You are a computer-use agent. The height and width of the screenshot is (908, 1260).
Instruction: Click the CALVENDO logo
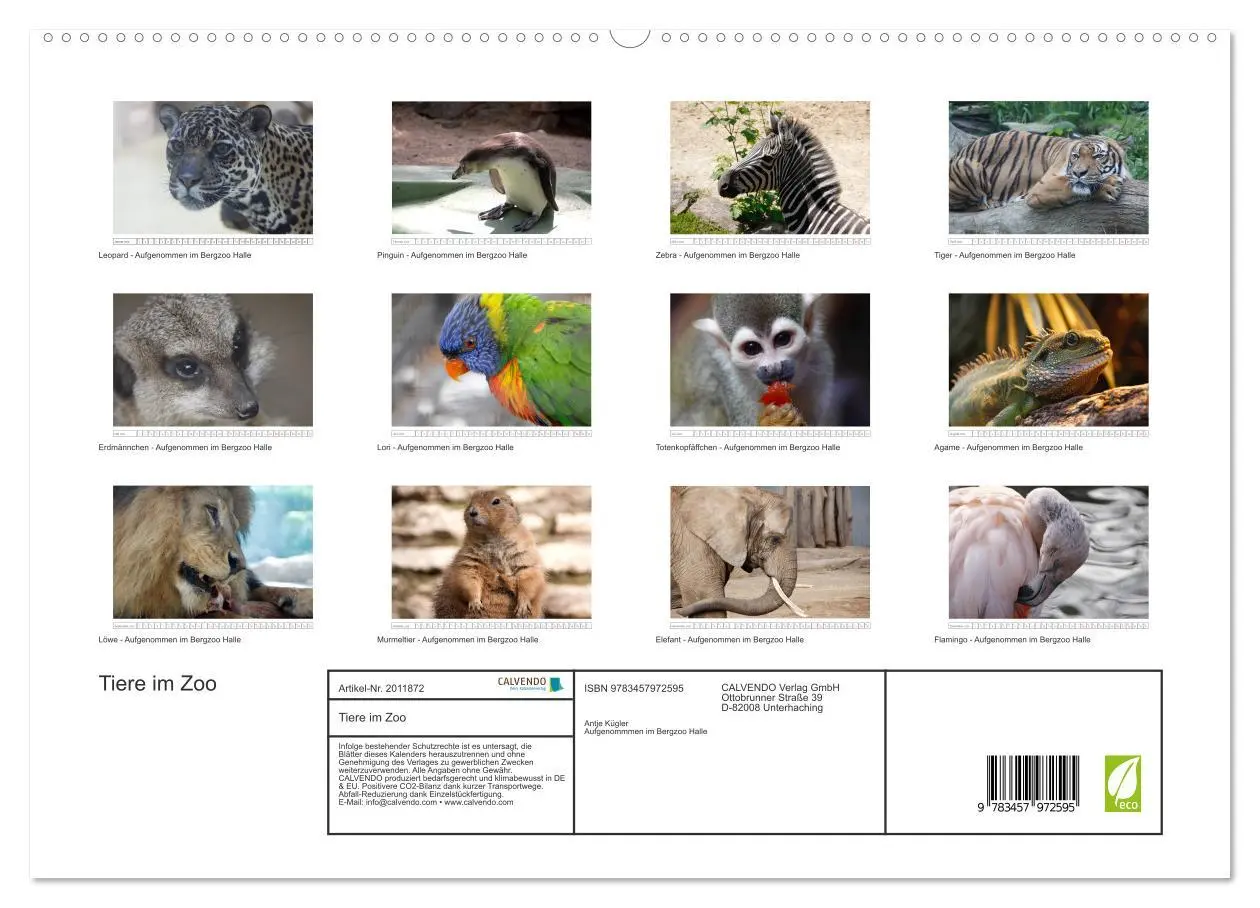pos(531,684)
